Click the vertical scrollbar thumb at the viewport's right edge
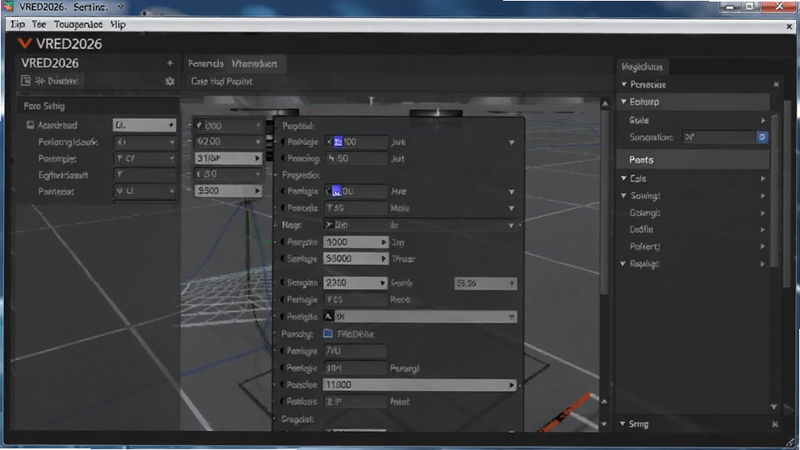This screenshot has width=800, height=450. pyautogui.click(x=605, y=202)
